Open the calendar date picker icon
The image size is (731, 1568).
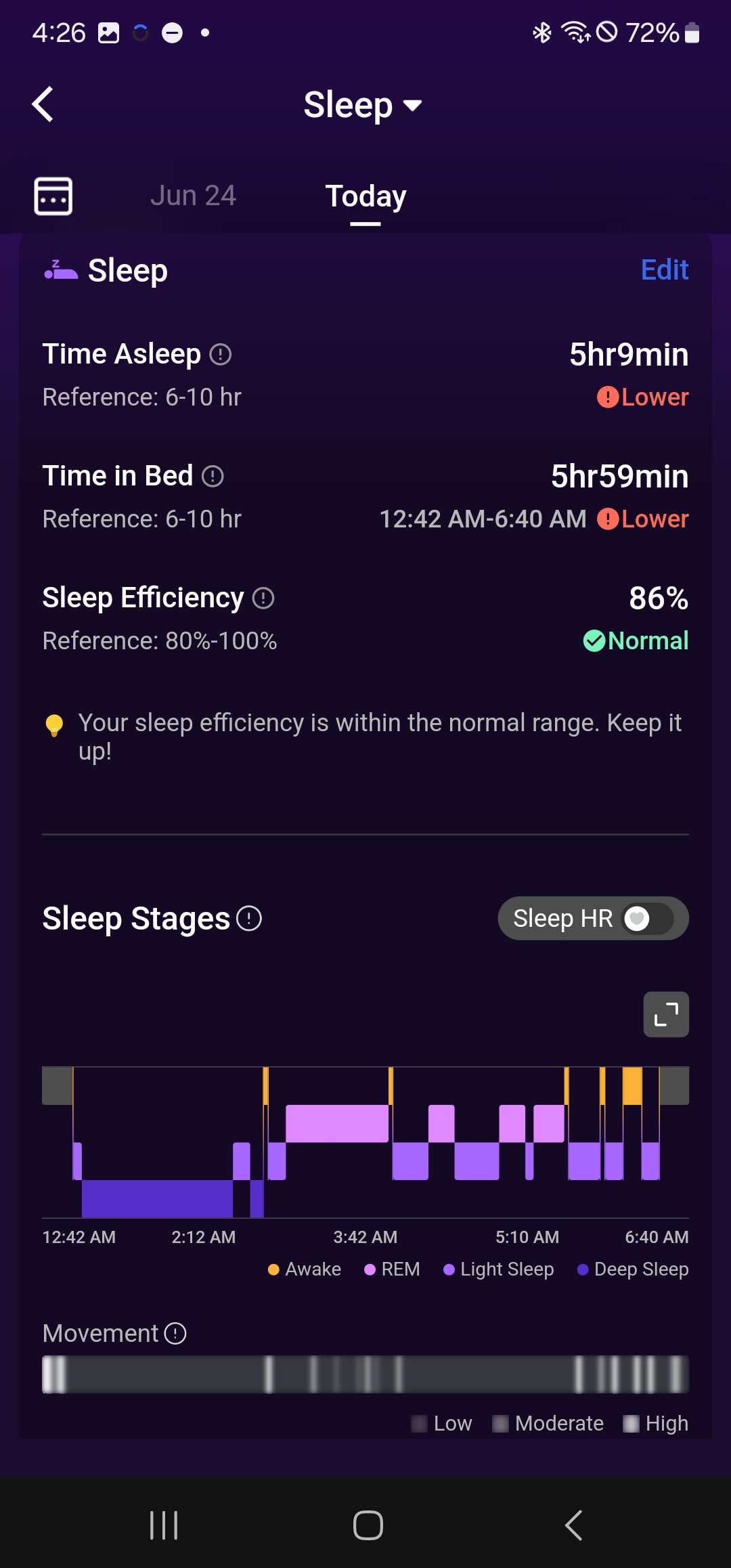[53, 196]
